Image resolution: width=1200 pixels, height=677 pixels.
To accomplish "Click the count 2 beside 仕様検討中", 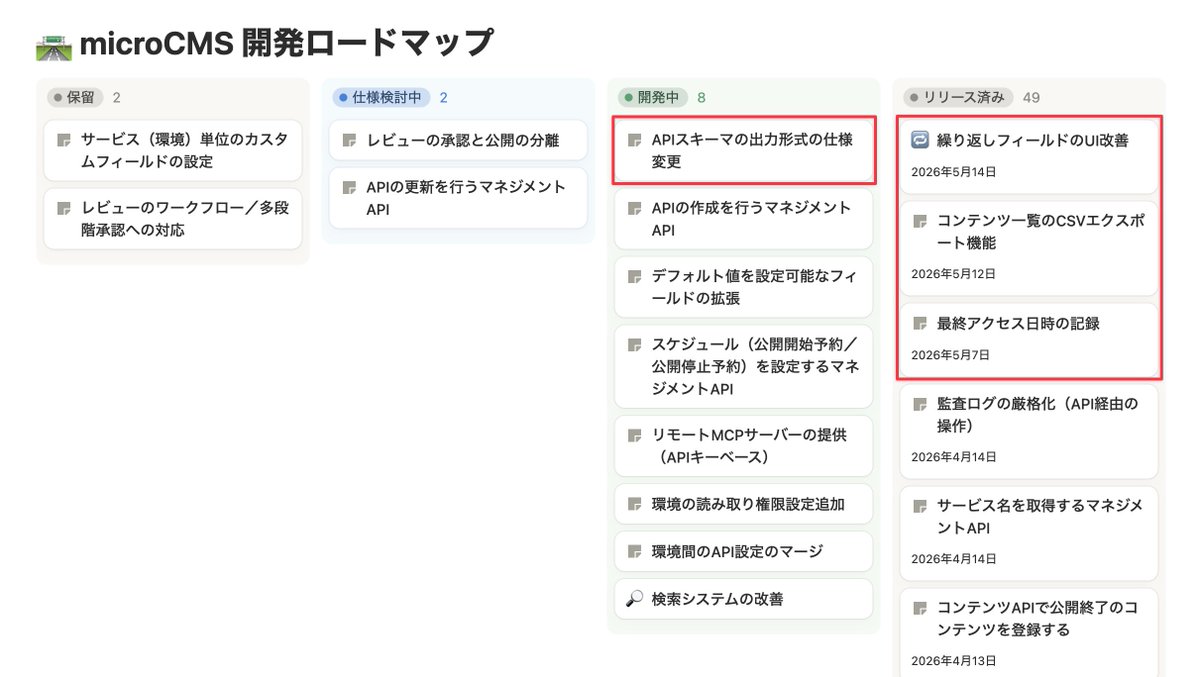I will pos(443,97).
